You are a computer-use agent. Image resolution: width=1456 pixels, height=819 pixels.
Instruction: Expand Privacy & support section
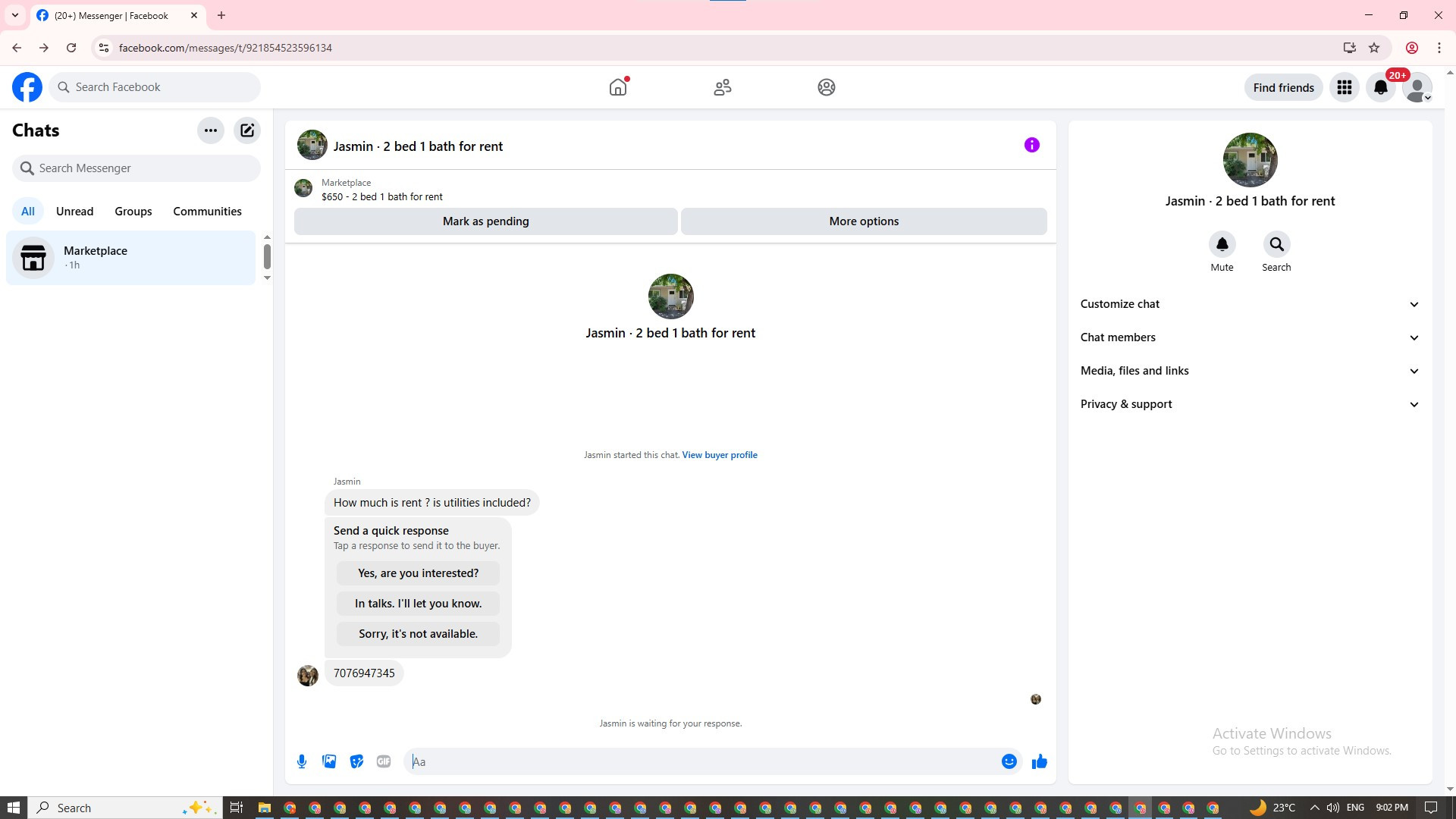pos(1250,404)
